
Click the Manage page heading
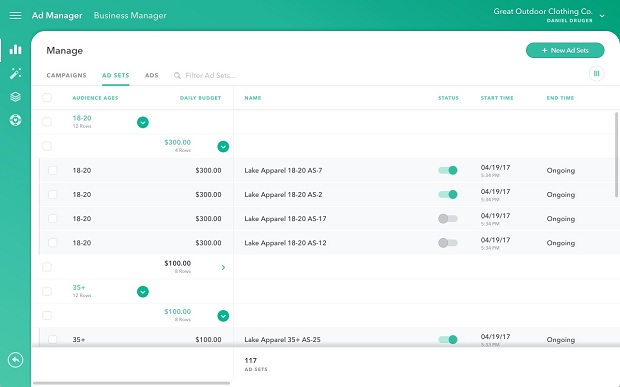pyautogui.click(x=64, y=51)
